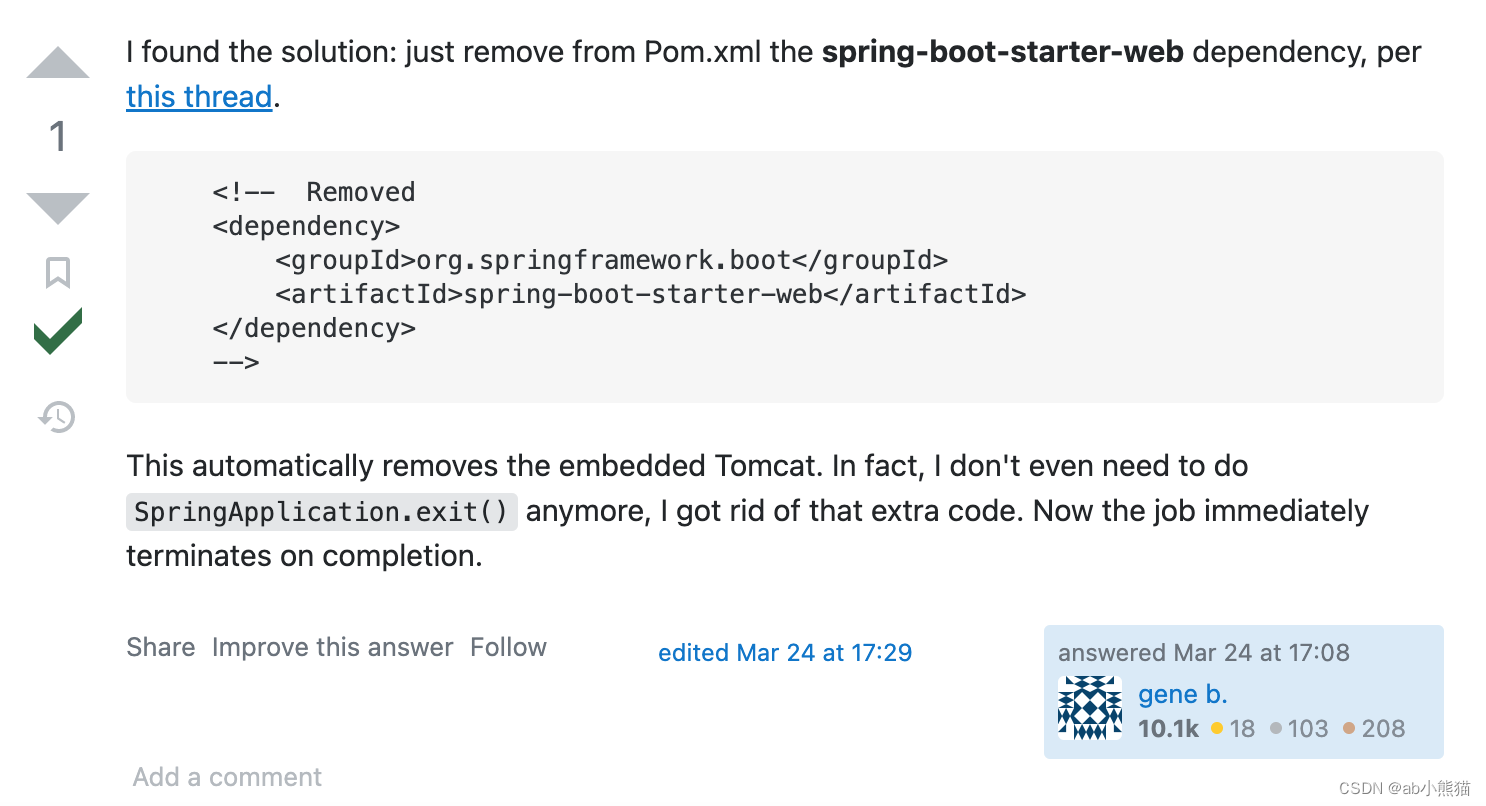Upvote the answer with the up arrow

coord(58,63)
